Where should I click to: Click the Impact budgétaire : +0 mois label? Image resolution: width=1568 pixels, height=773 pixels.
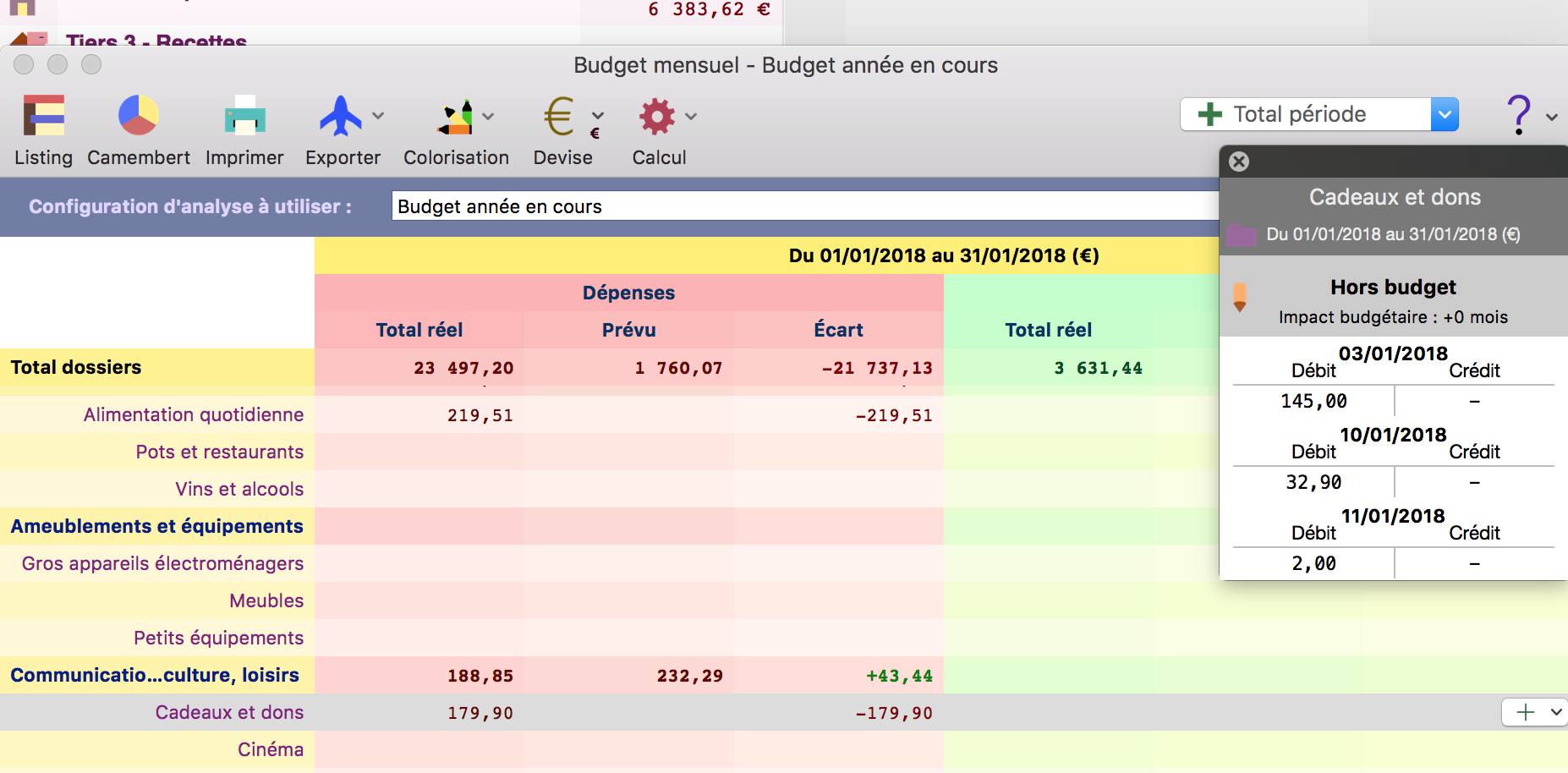[1393, 317]
